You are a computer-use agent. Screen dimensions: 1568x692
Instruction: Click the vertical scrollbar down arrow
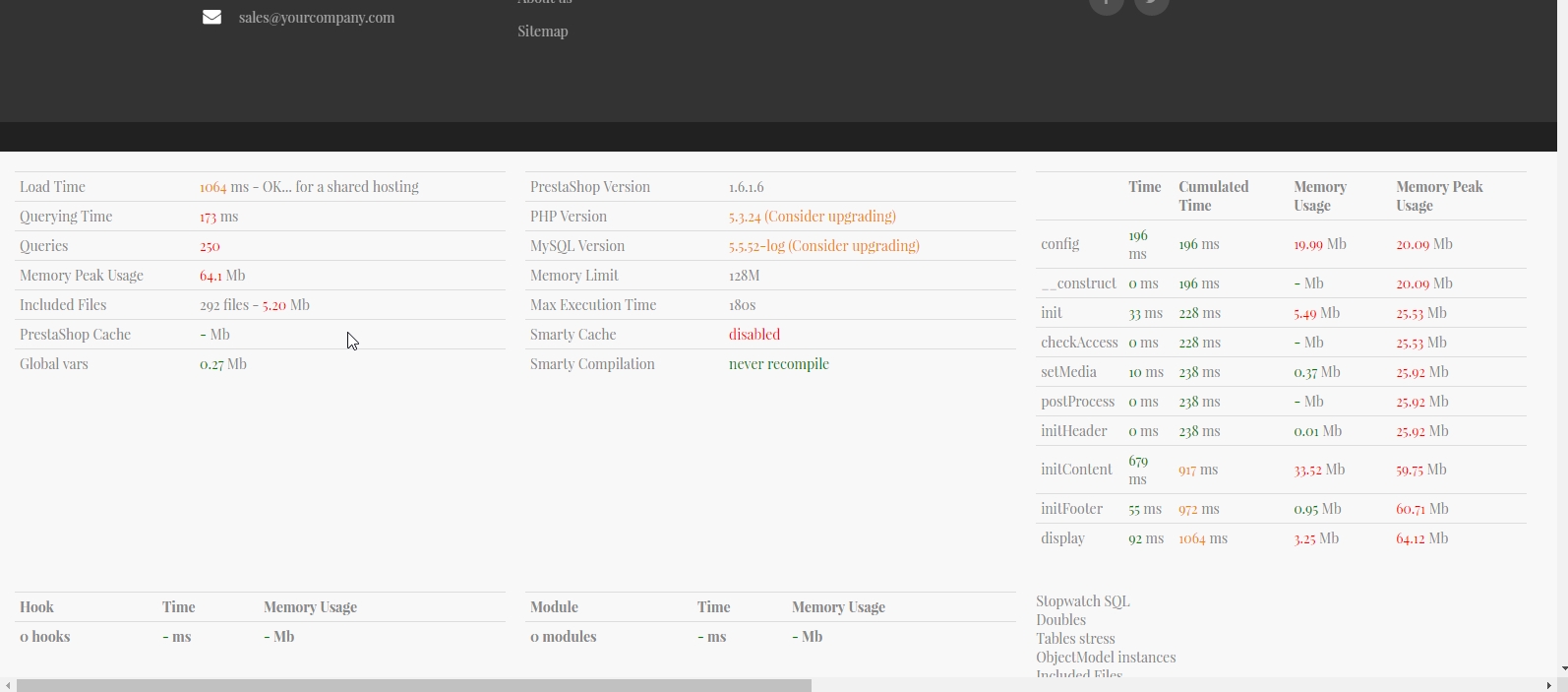pyautogui.click(x=1562, y=669)
